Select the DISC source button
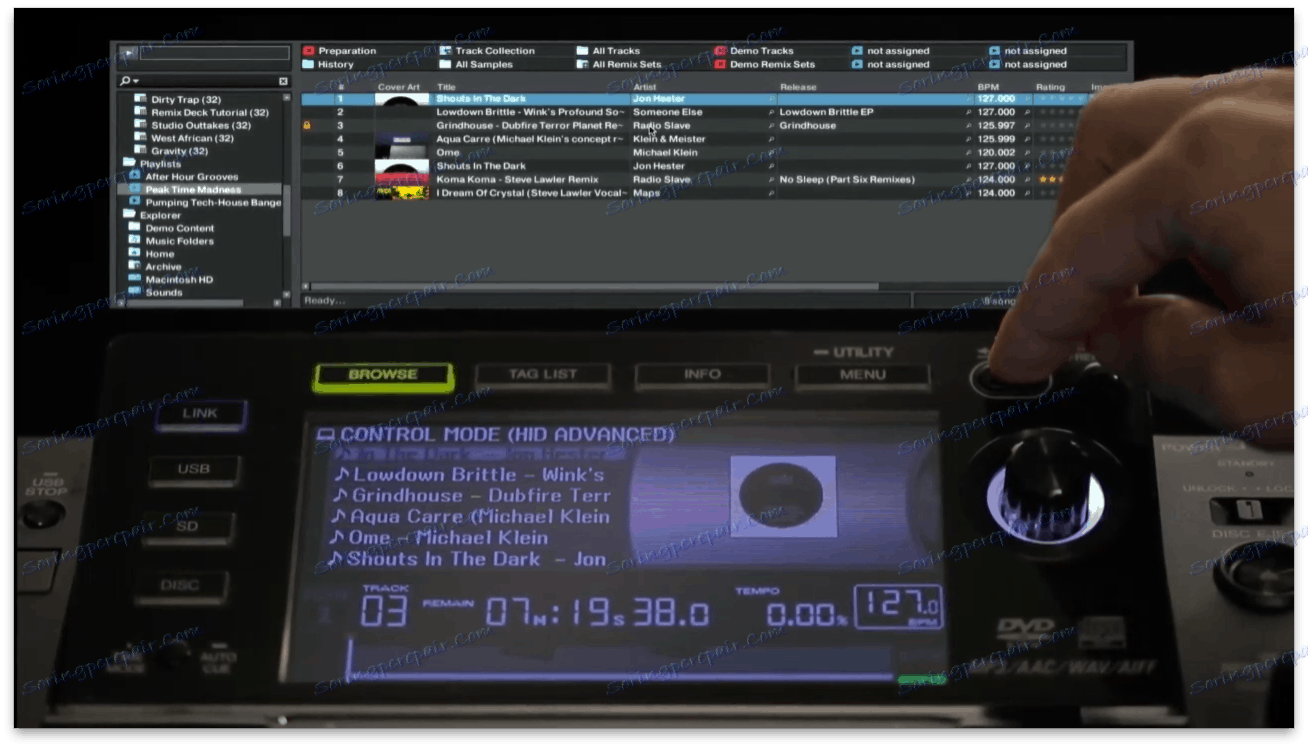1308x748 pixels. [x=180, y=585]
